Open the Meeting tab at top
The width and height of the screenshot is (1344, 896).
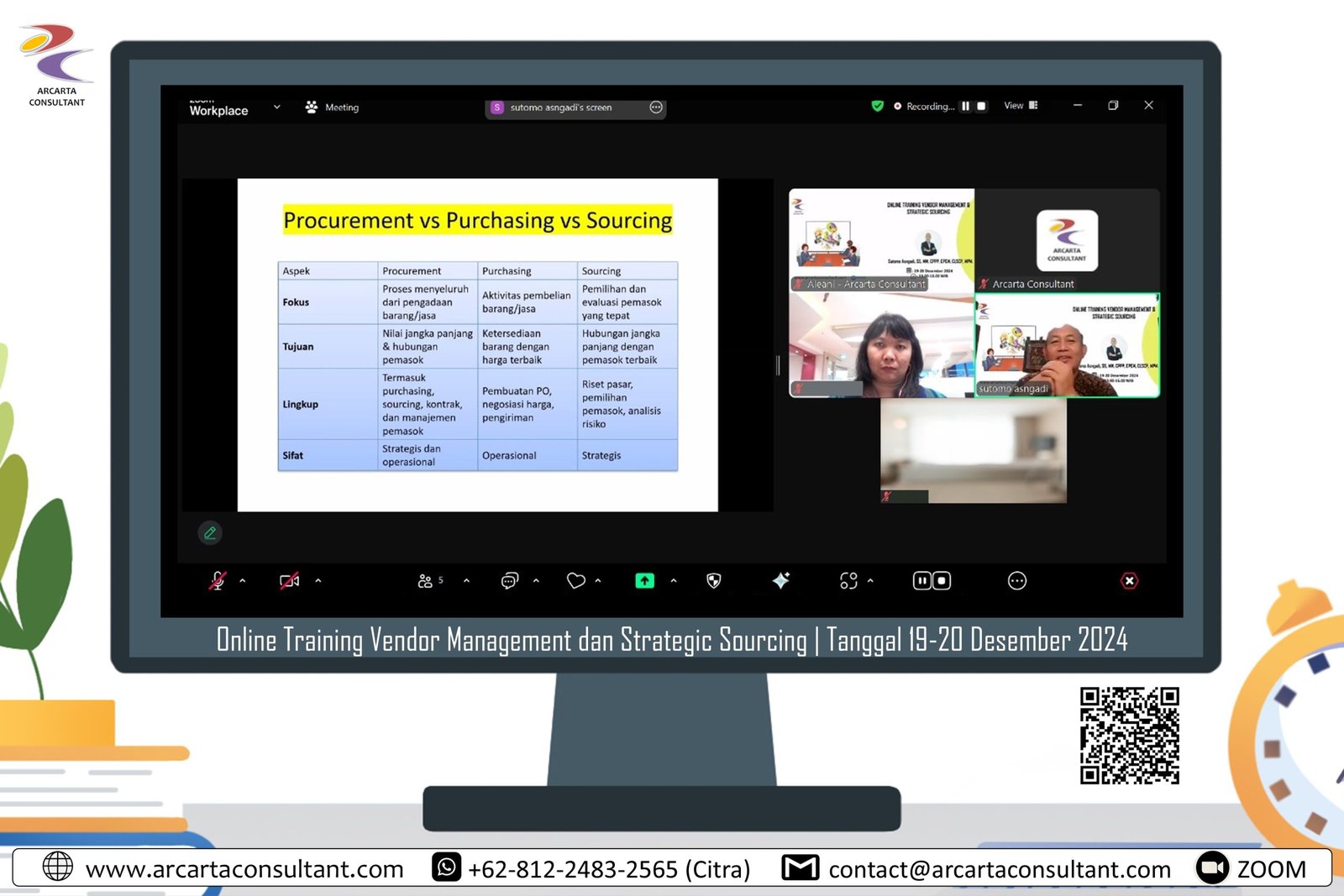point(333,107)
